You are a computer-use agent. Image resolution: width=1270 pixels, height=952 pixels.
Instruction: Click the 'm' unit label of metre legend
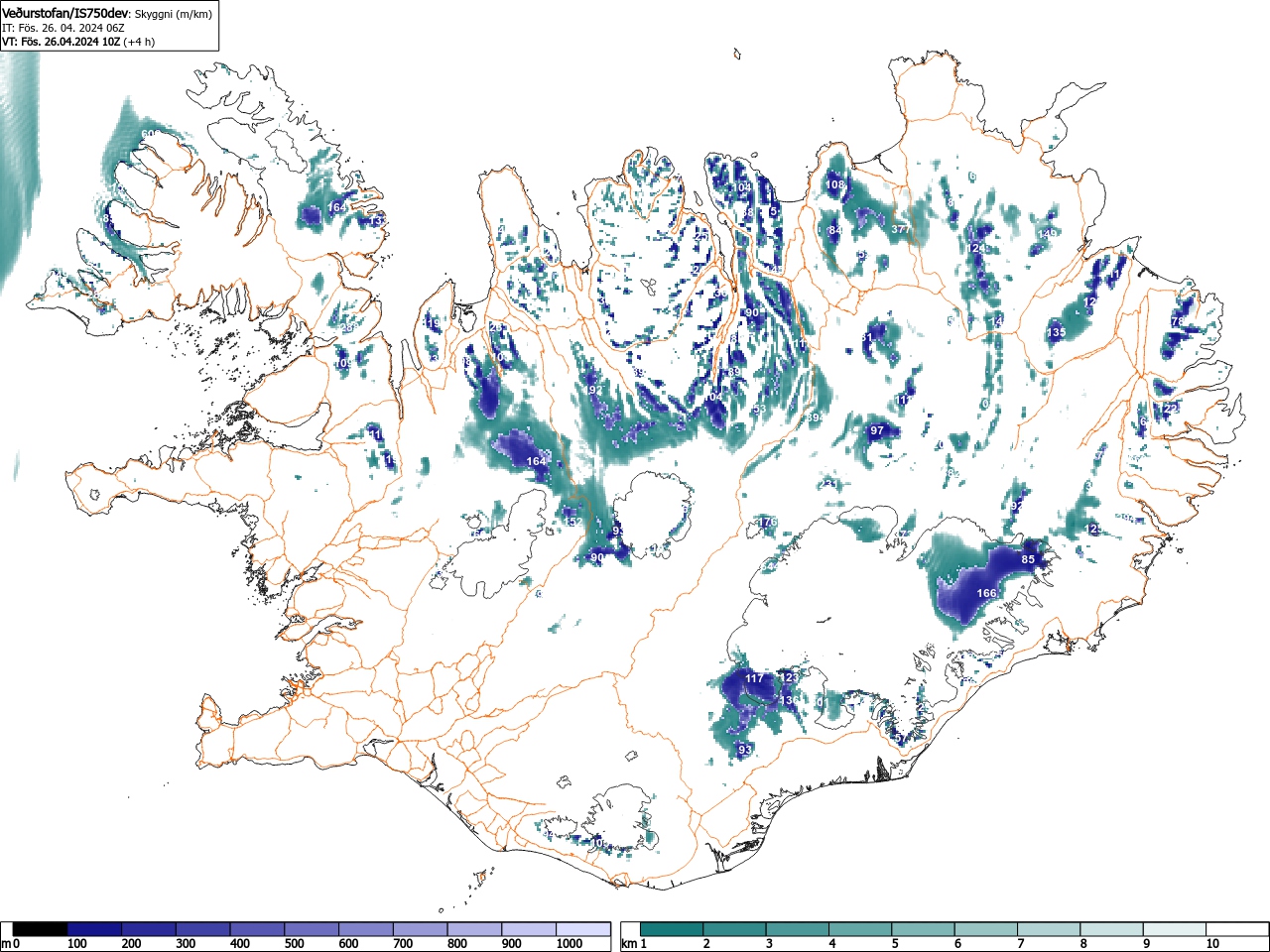click(6, 944)
